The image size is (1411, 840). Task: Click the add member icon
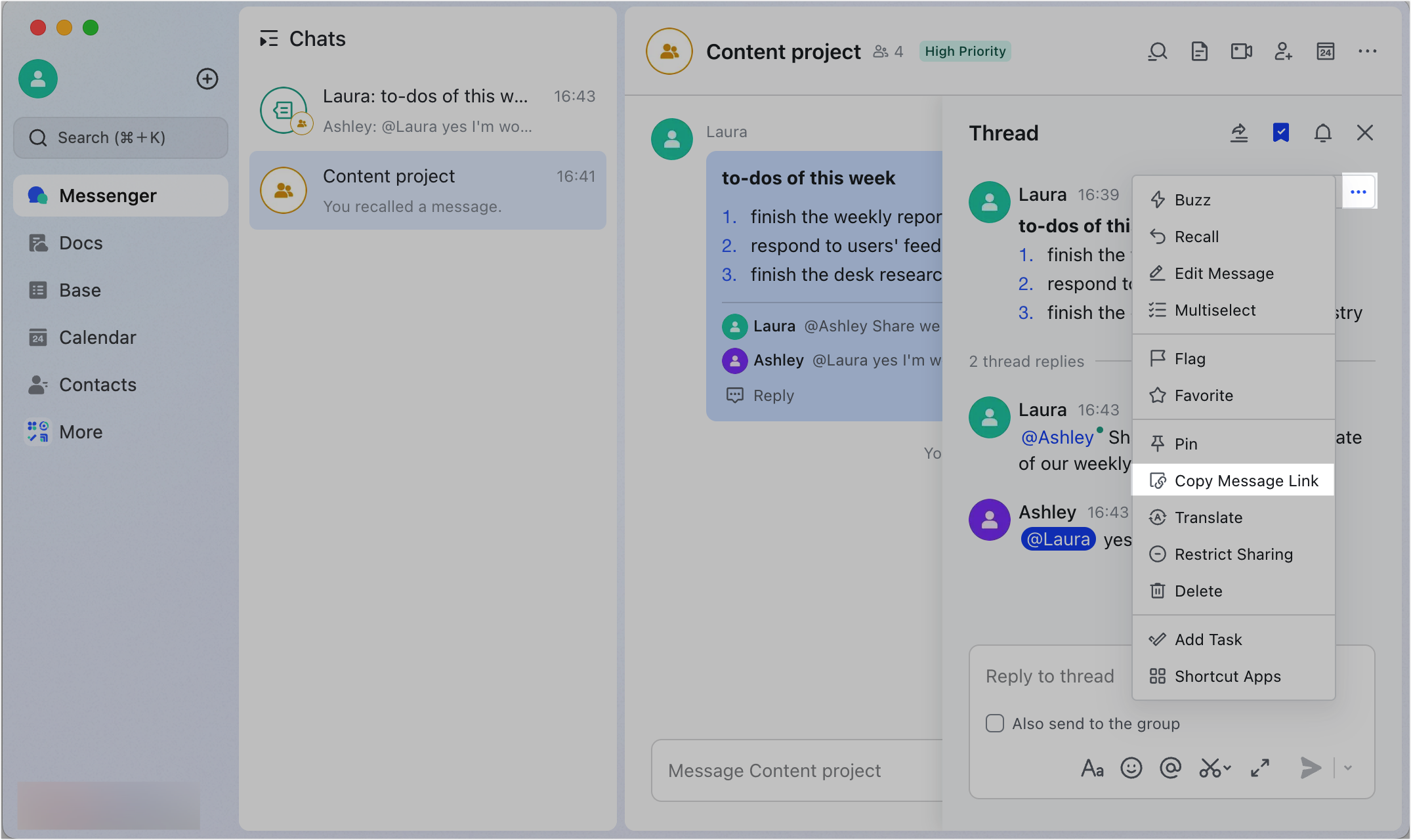(x=1283, y=51)
